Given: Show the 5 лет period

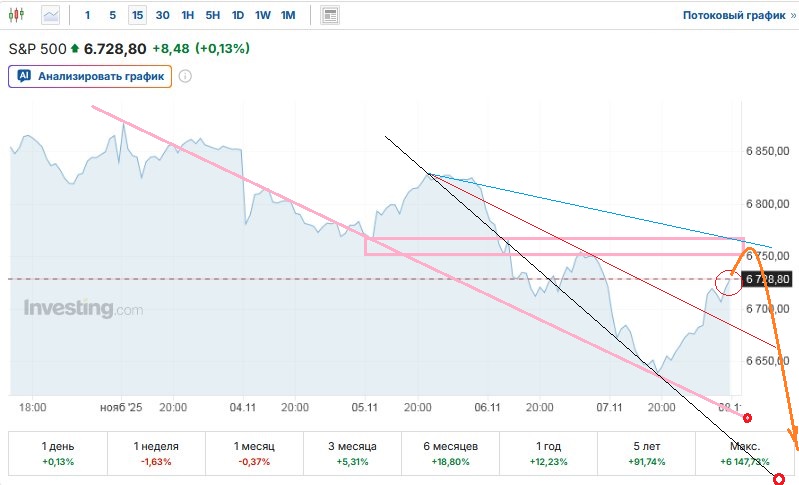Looking at the screenshot, I should coord(646,453).
